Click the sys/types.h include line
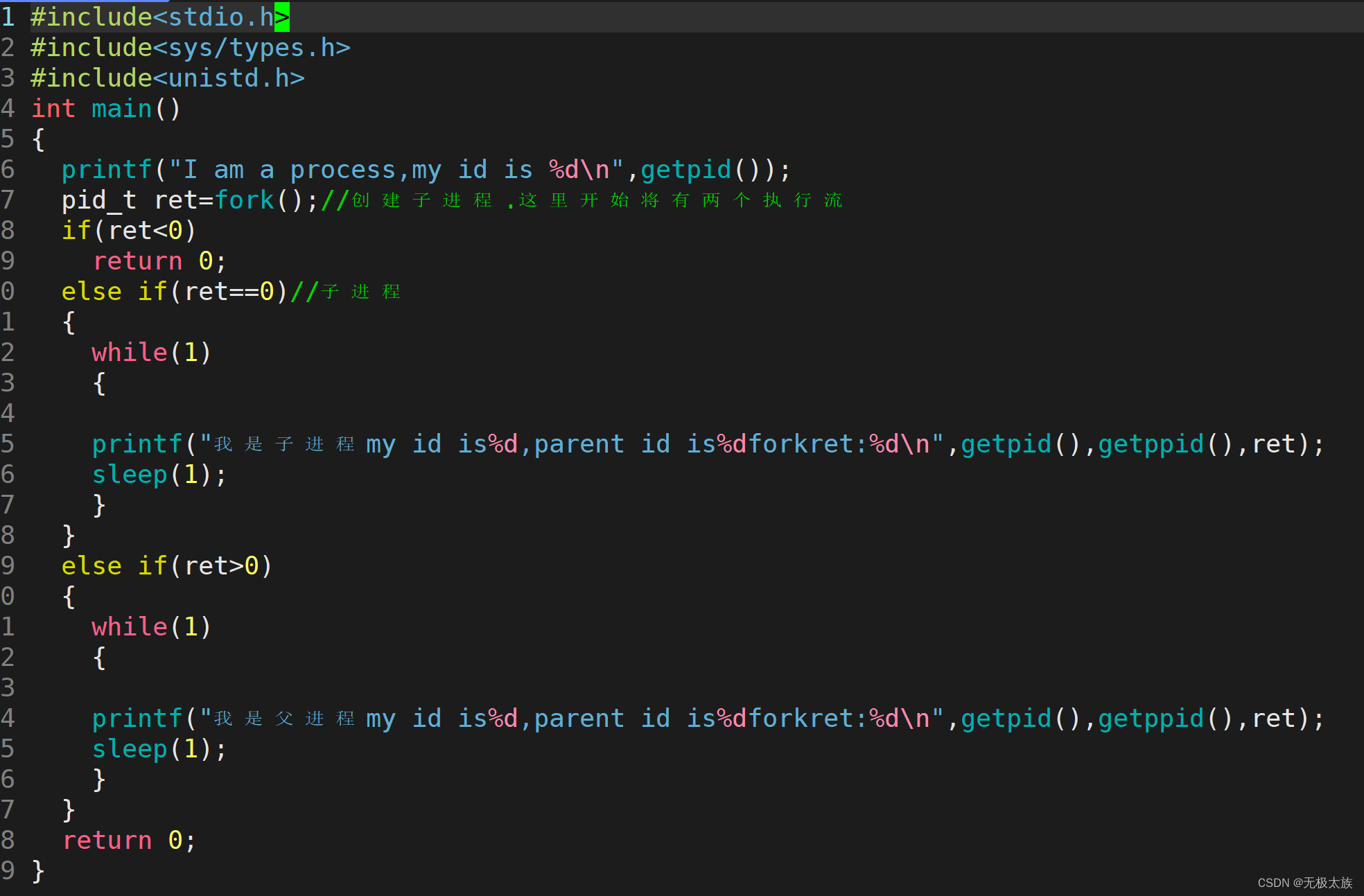Image resolution: width=1364 pixels, height=896 pixels. coord(190,48)
